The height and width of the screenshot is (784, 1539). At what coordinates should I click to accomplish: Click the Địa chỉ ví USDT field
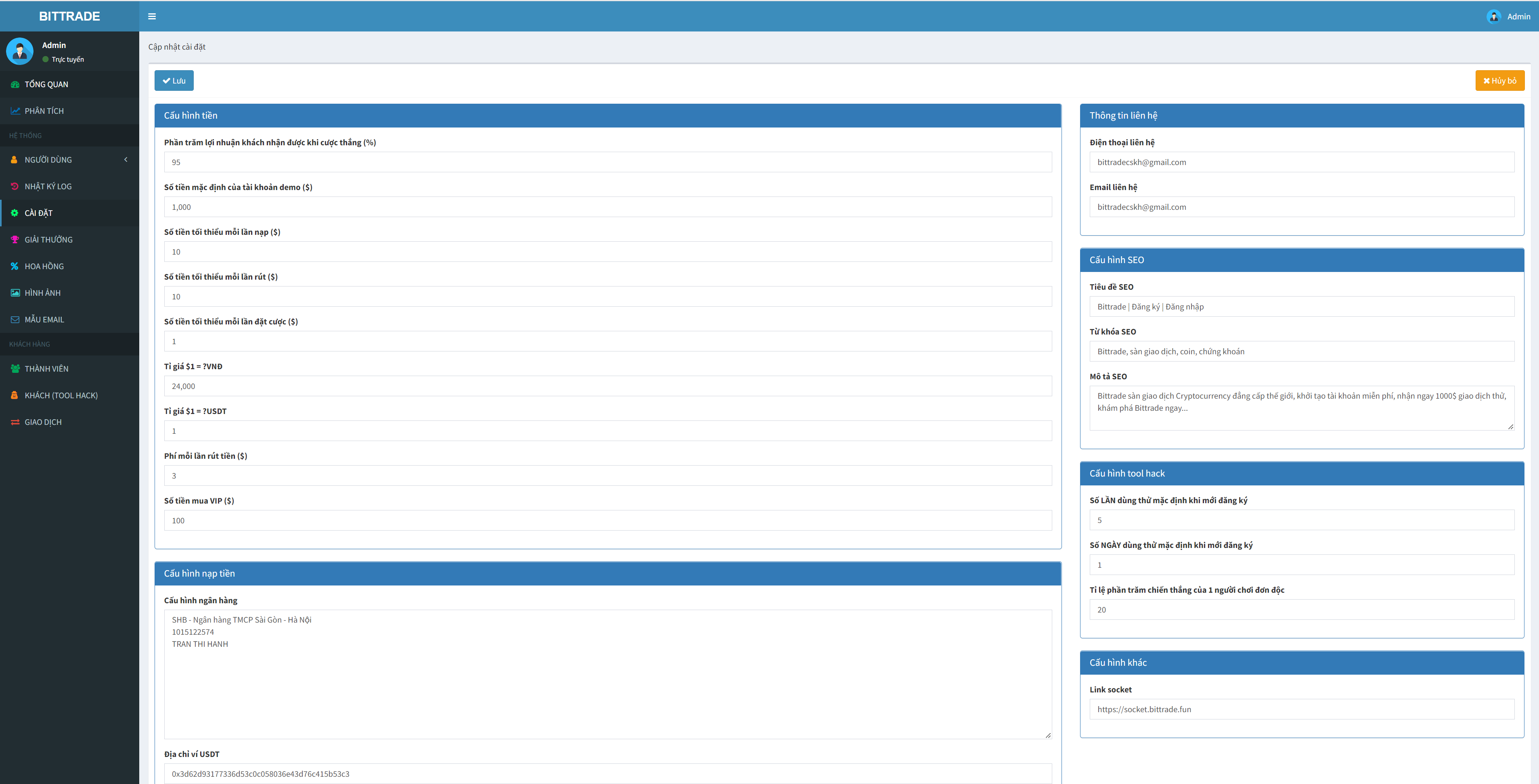[x=607, y=774]
